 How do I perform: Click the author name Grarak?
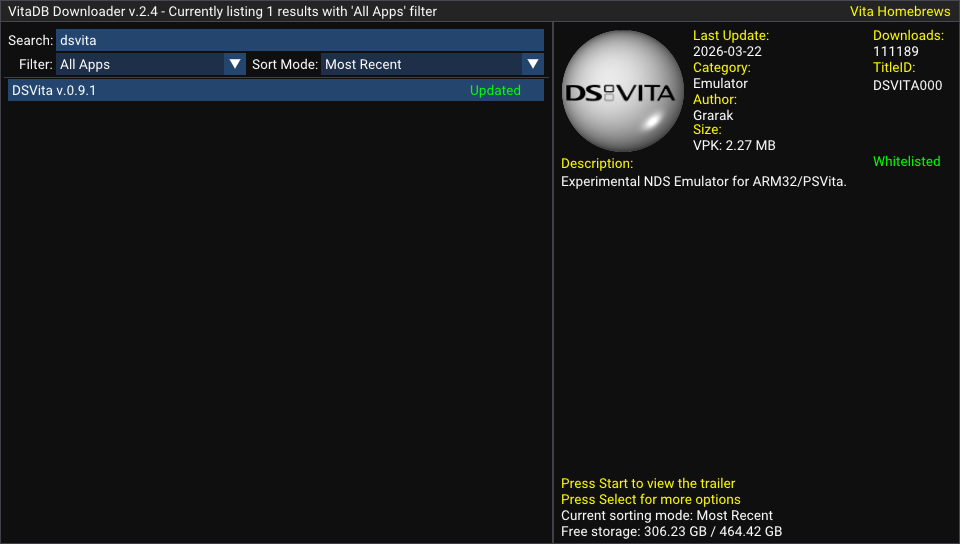click(713, 115)
